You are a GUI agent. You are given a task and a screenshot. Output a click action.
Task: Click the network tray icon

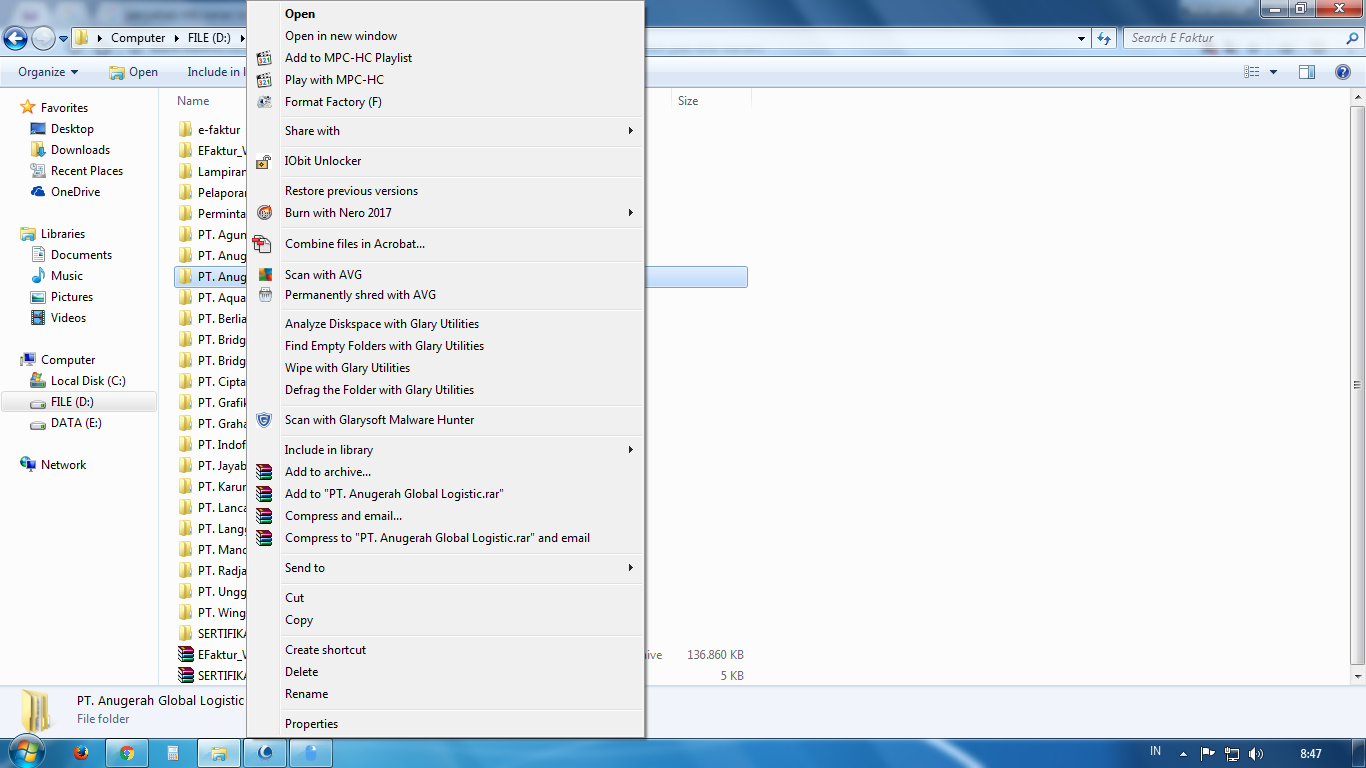[1232, 753]
